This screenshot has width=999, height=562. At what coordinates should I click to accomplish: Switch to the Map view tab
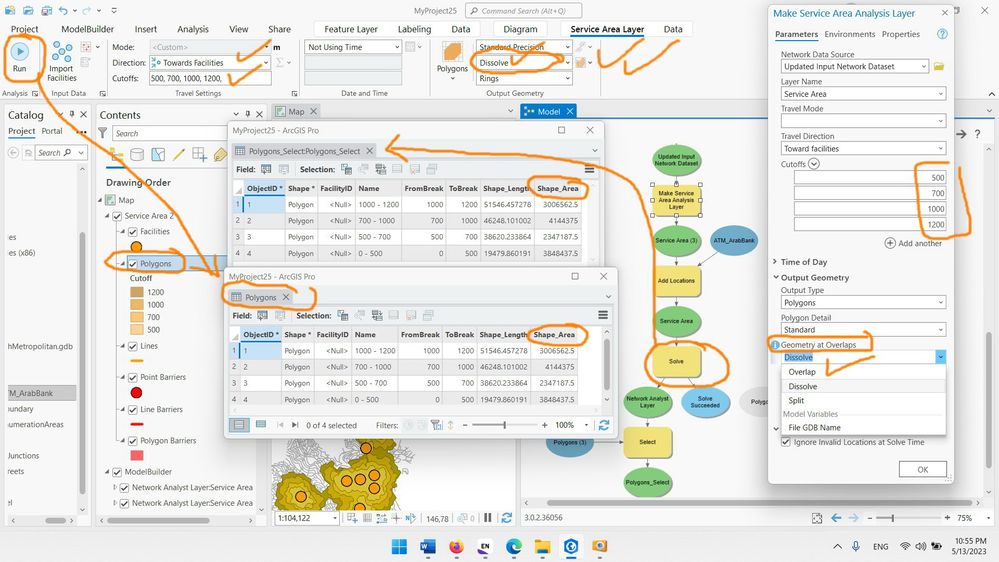tap(296, 112)
